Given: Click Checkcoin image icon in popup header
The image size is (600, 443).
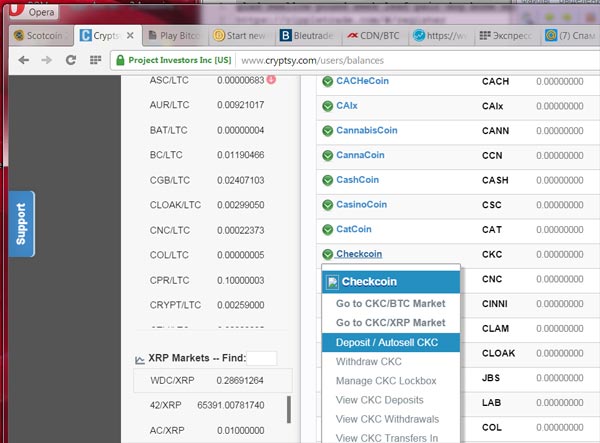Looking at the screenshot, I should (x=332, y=282).
